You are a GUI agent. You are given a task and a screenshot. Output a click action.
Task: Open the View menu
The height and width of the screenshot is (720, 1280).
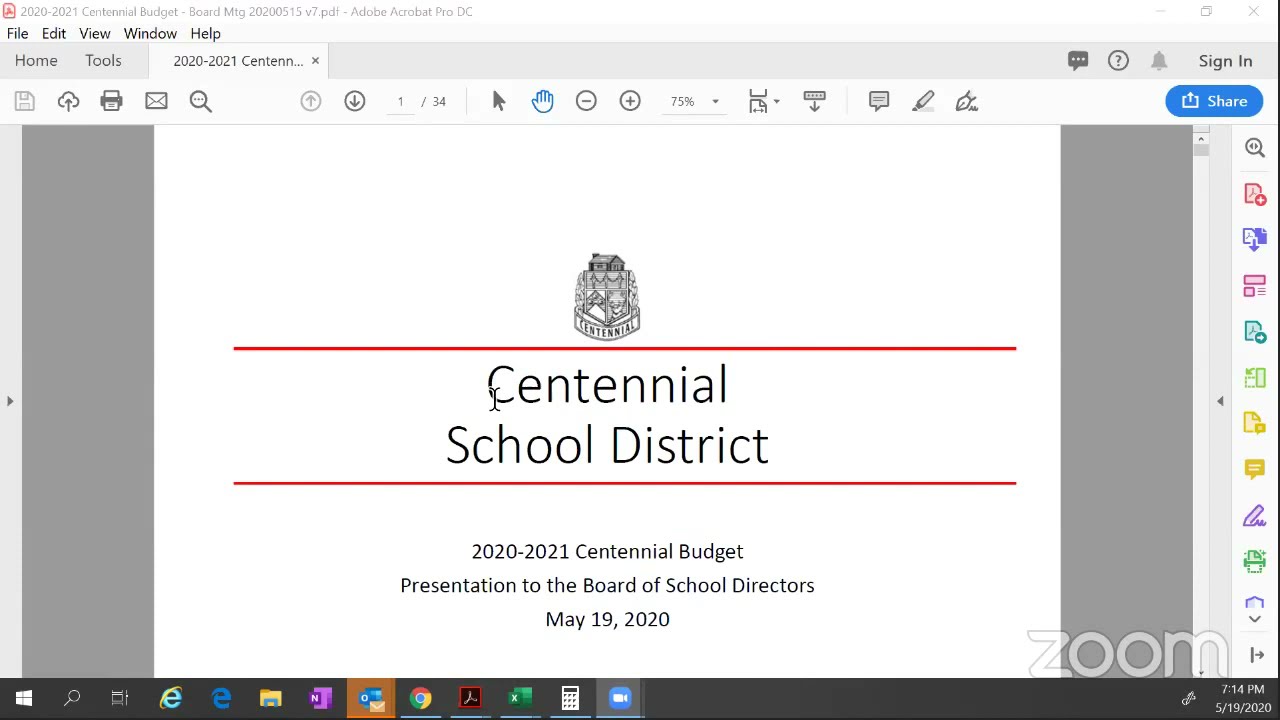95,33
